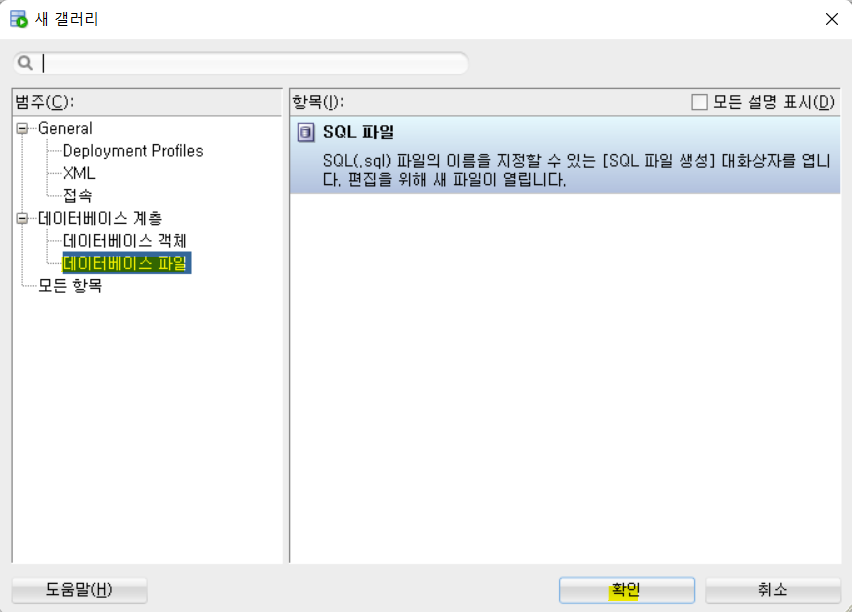The height and width of the screenshot is (612, 852).
Task: Click the search magnifier icon
Action: (x=25, y=63)
